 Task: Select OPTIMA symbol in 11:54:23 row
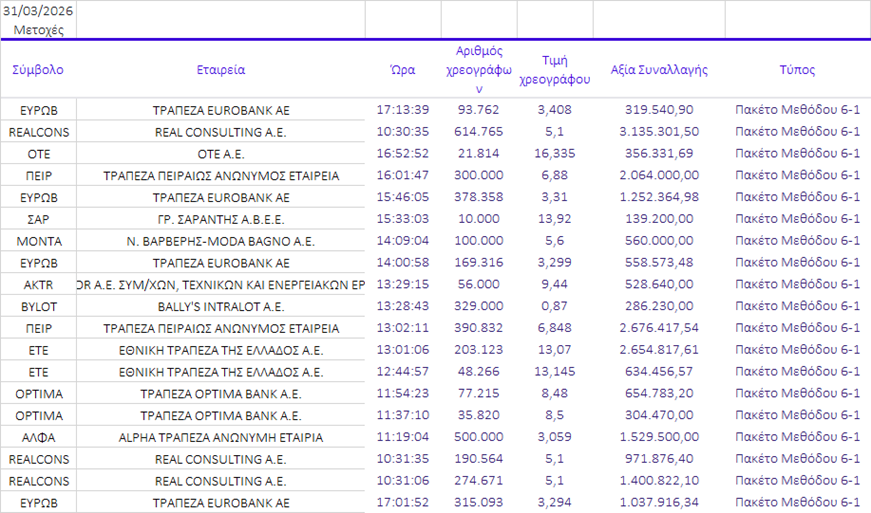click(38, 394)
